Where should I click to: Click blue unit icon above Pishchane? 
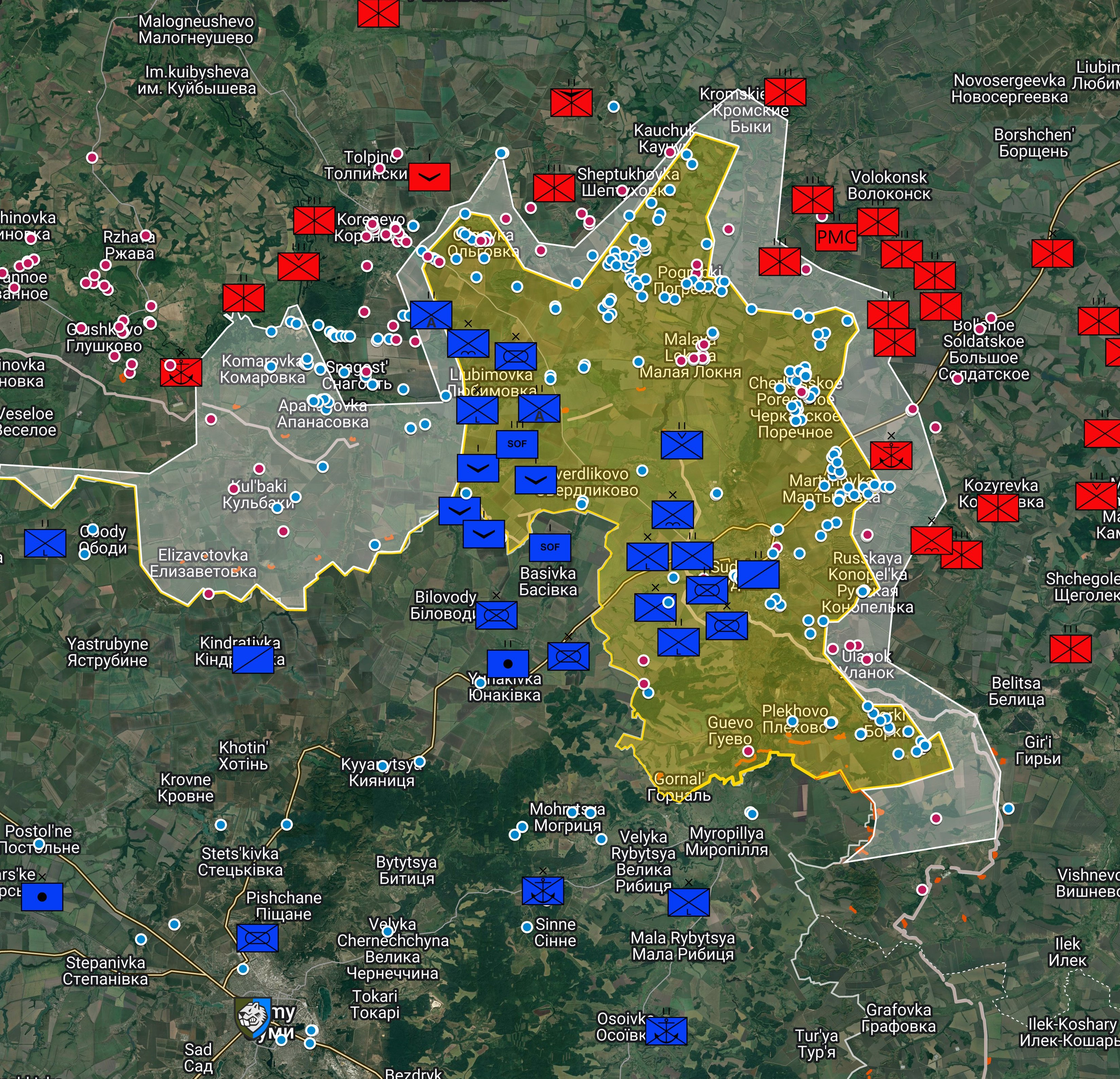coord(257,938)
